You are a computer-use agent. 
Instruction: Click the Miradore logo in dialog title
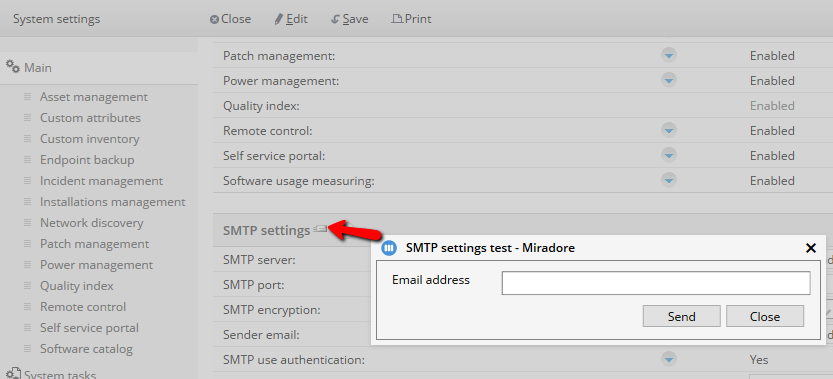[389, 248]
